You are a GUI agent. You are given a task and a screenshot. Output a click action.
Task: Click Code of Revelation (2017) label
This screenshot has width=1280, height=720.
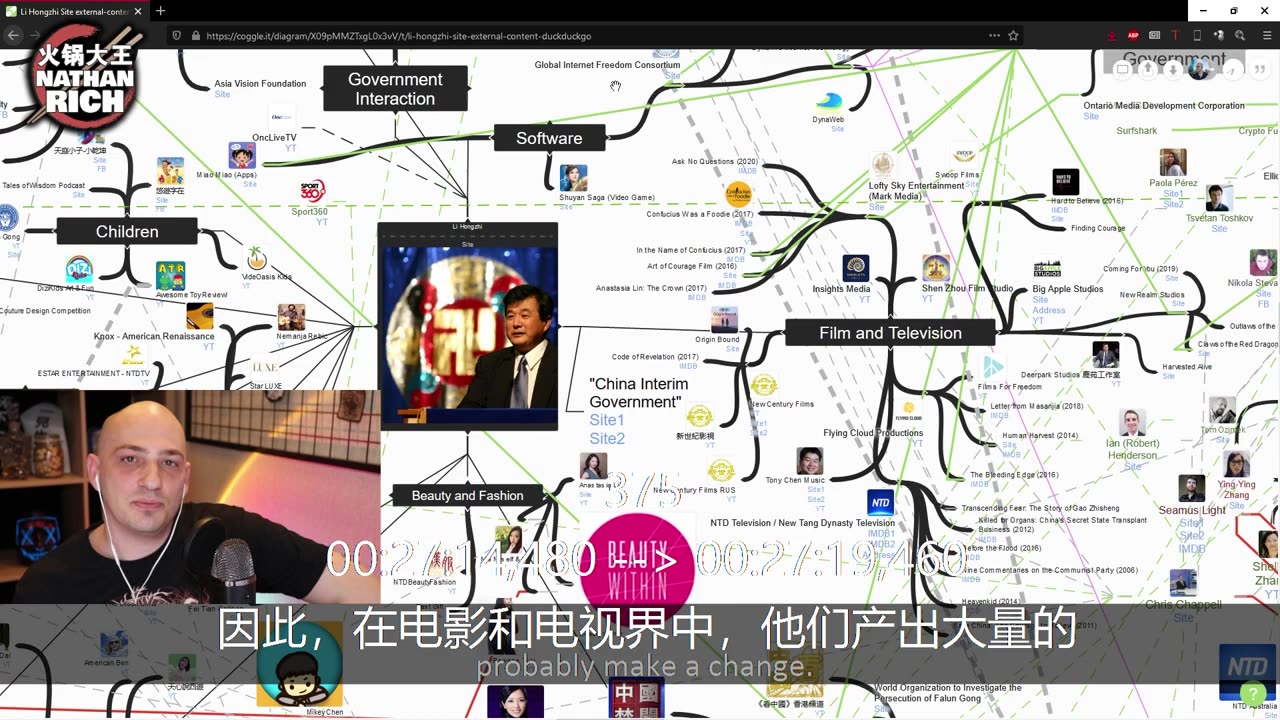point(655,357)
